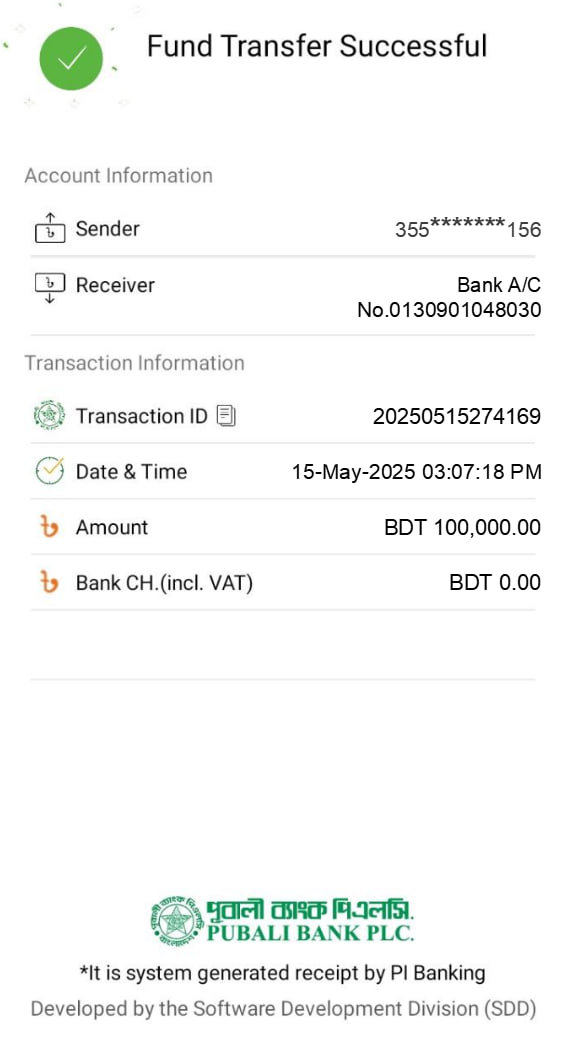Click the Taka symbol beside Bank CH.
The width and height of the screenshot is (566, 1038).
coord(50,583)
